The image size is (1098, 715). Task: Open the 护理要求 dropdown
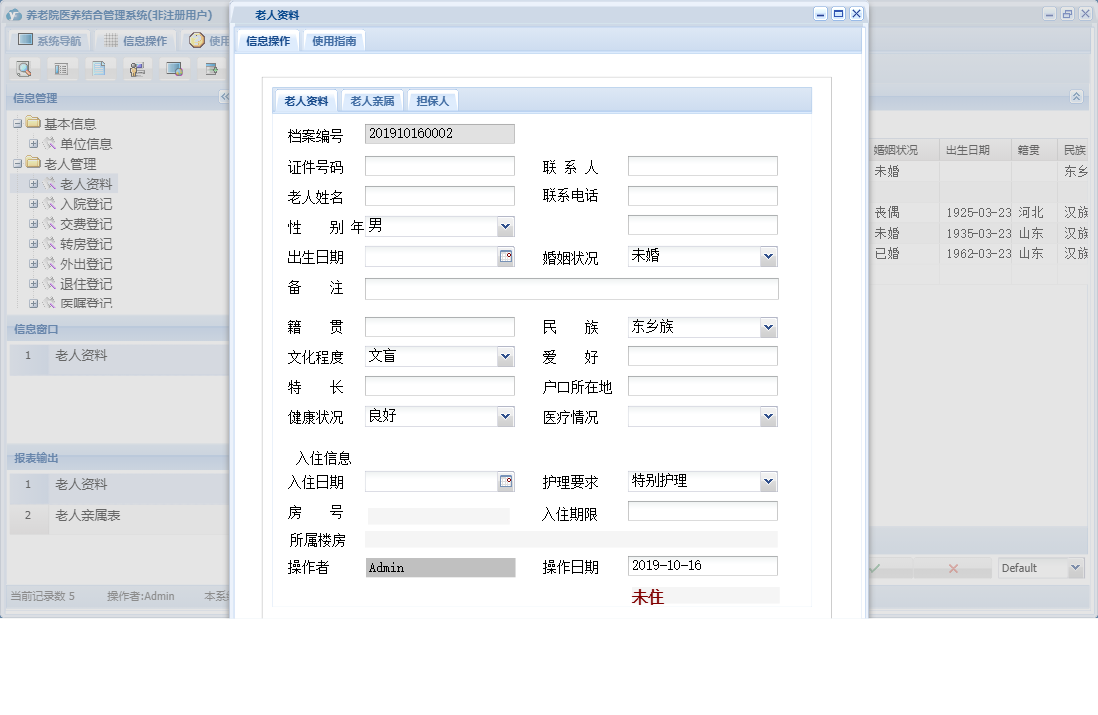tap(768, 481)
